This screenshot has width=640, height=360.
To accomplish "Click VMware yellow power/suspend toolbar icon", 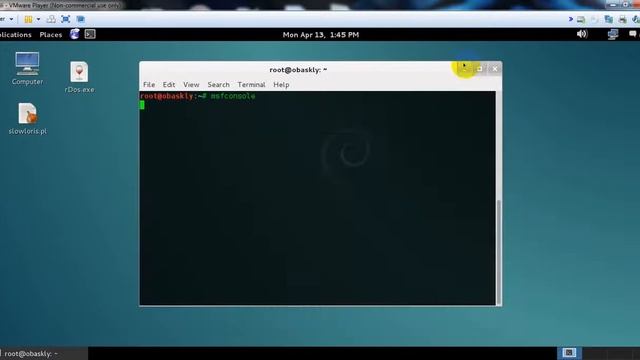I will [28, 19].
